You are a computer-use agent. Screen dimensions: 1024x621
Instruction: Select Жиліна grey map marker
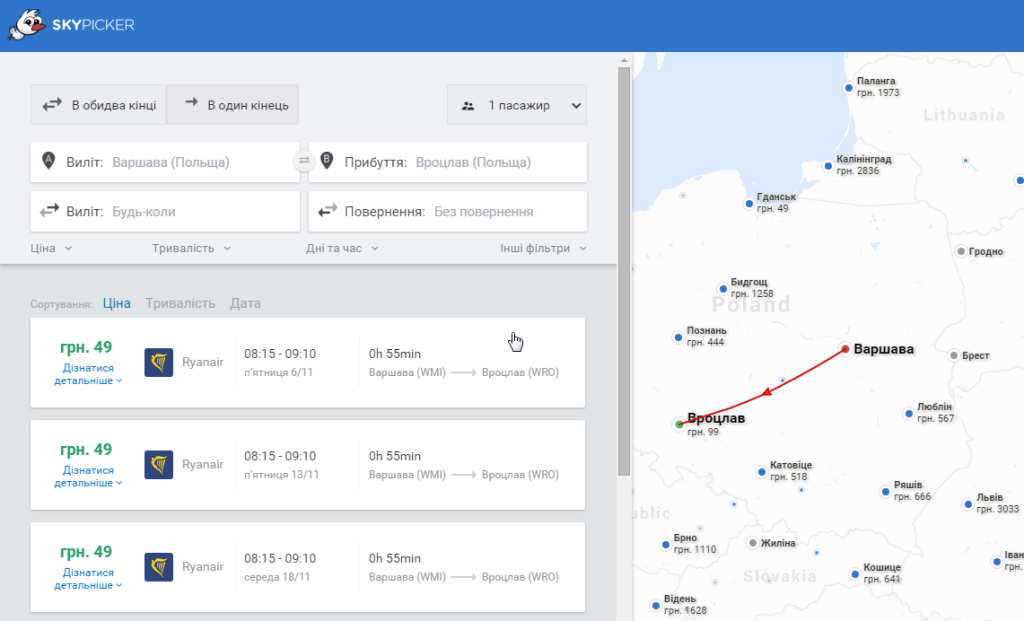pyautogui.click(x=752, y=543)
